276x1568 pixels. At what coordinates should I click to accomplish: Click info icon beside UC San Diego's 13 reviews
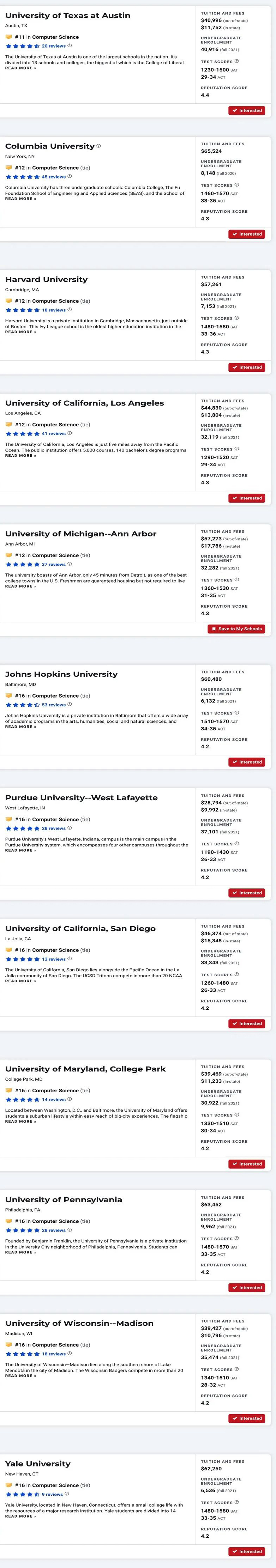click(x=70, y=959)
